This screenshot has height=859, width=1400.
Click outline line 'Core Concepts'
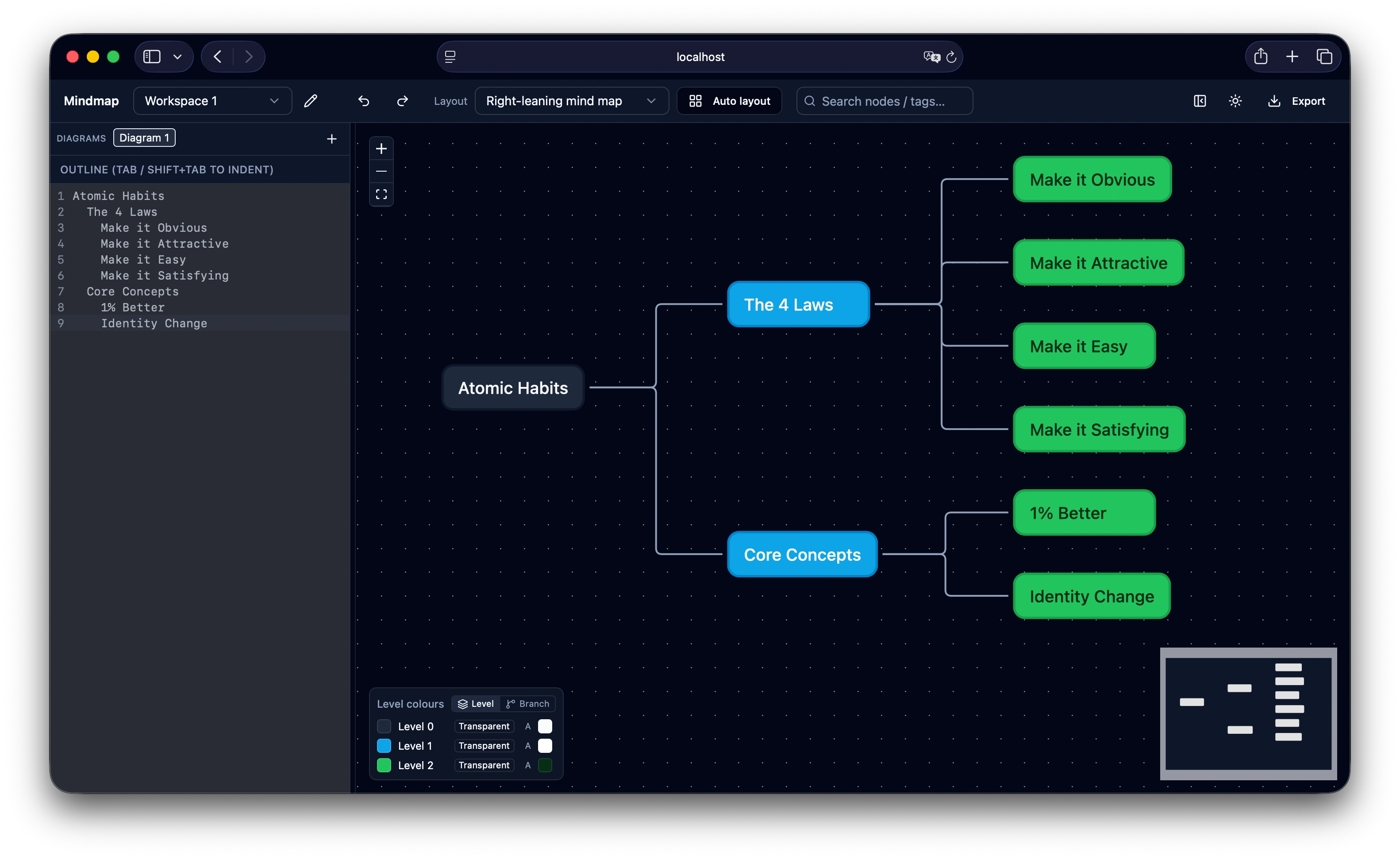click(132, 291)
